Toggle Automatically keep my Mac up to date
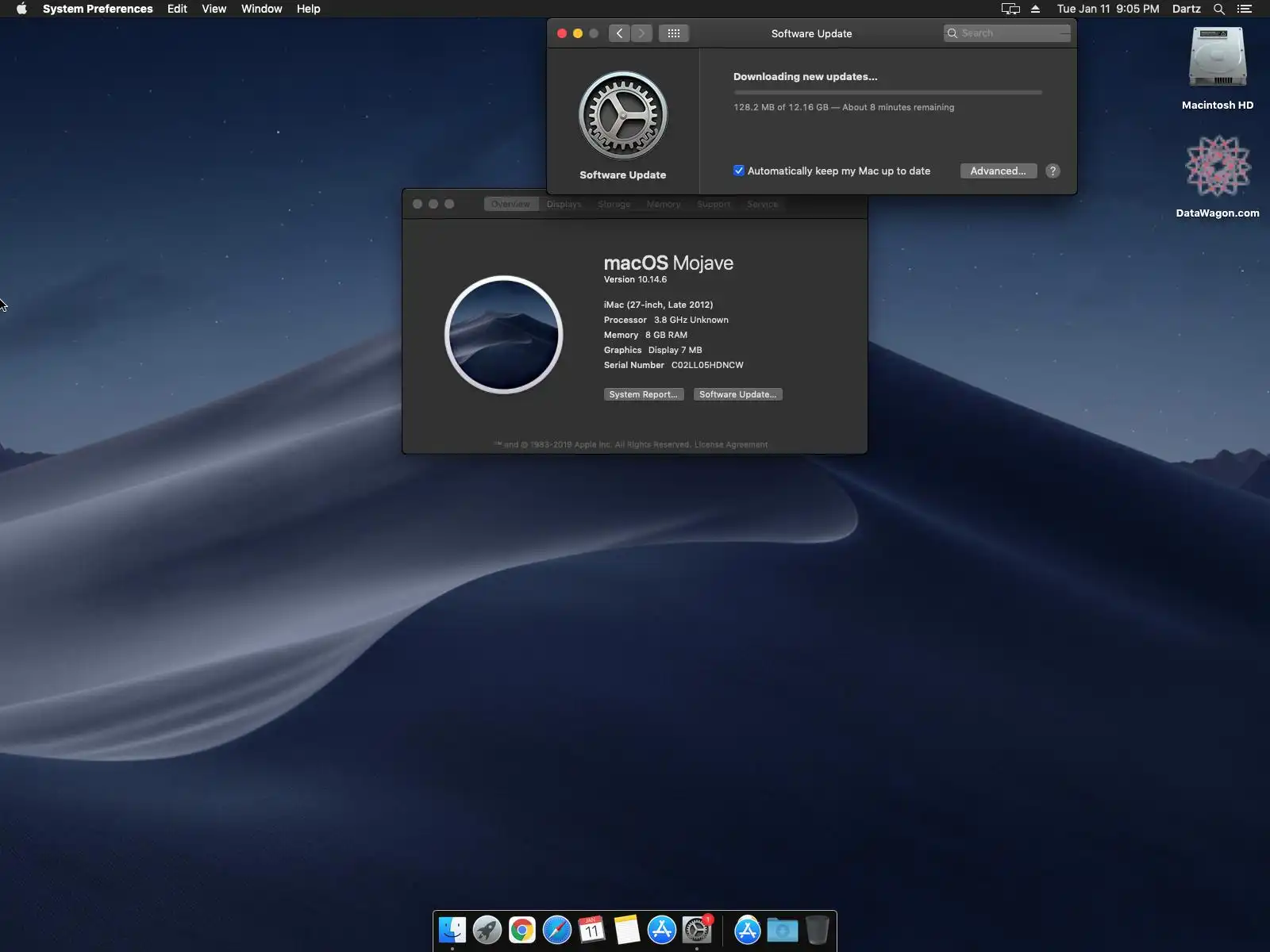1270x952 pixels. point(739,171)
